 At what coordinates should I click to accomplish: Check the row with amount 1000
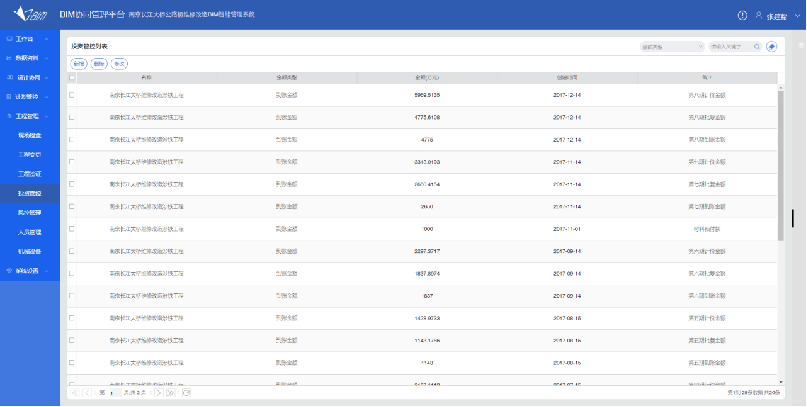(x=72, y=229)
